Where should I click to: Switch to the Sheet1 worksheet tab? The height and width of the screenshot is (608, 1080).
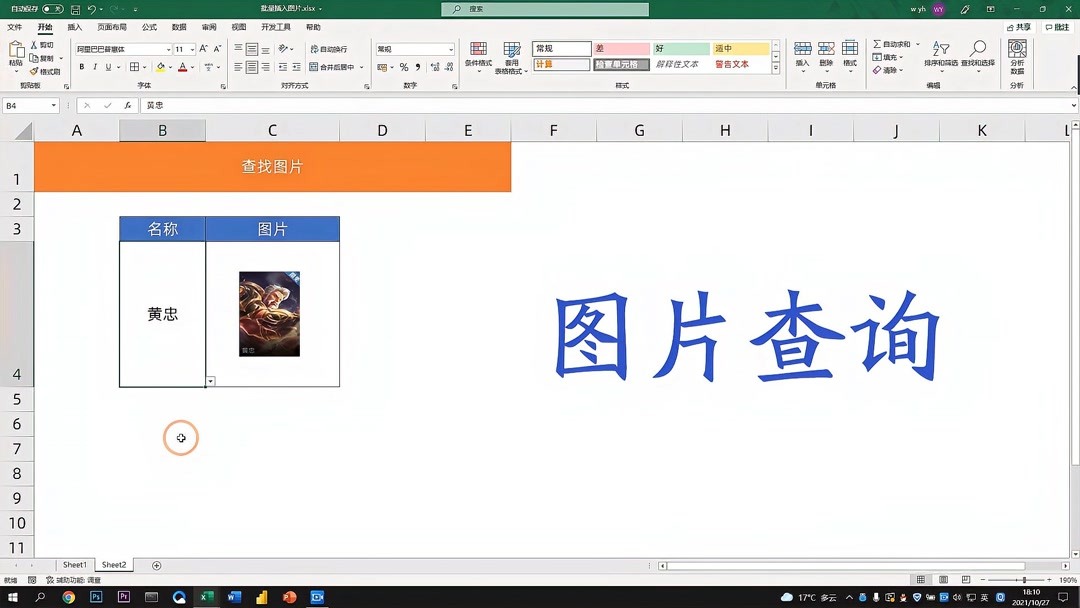tap(74, 564)
